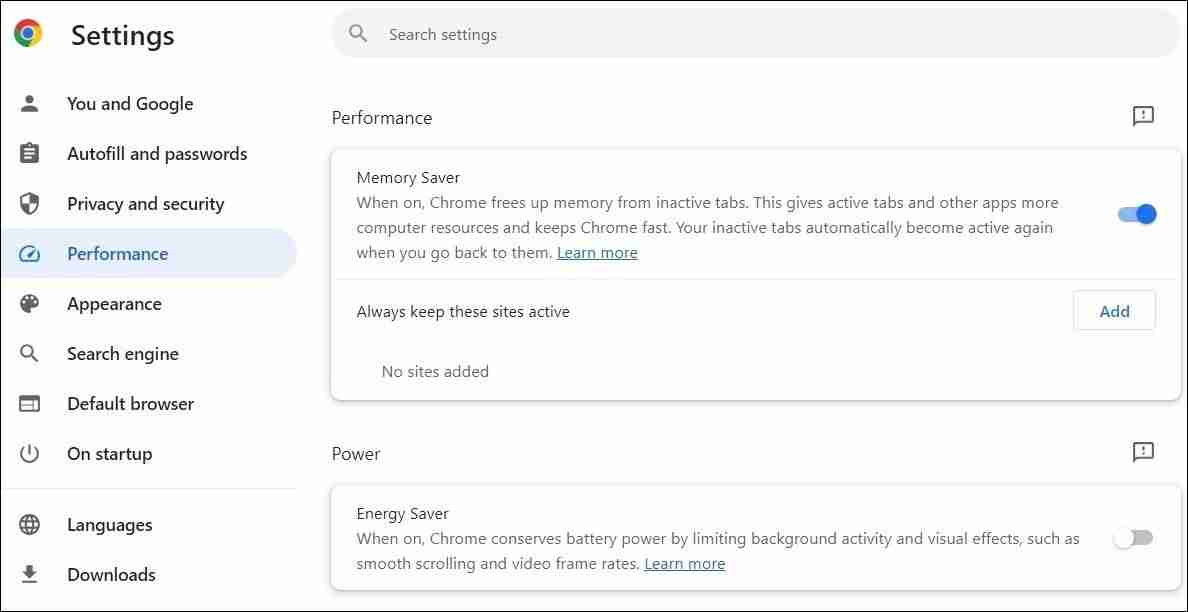Open the Appearance settings page
1188x612 pixels.
(x=114, y=303)
